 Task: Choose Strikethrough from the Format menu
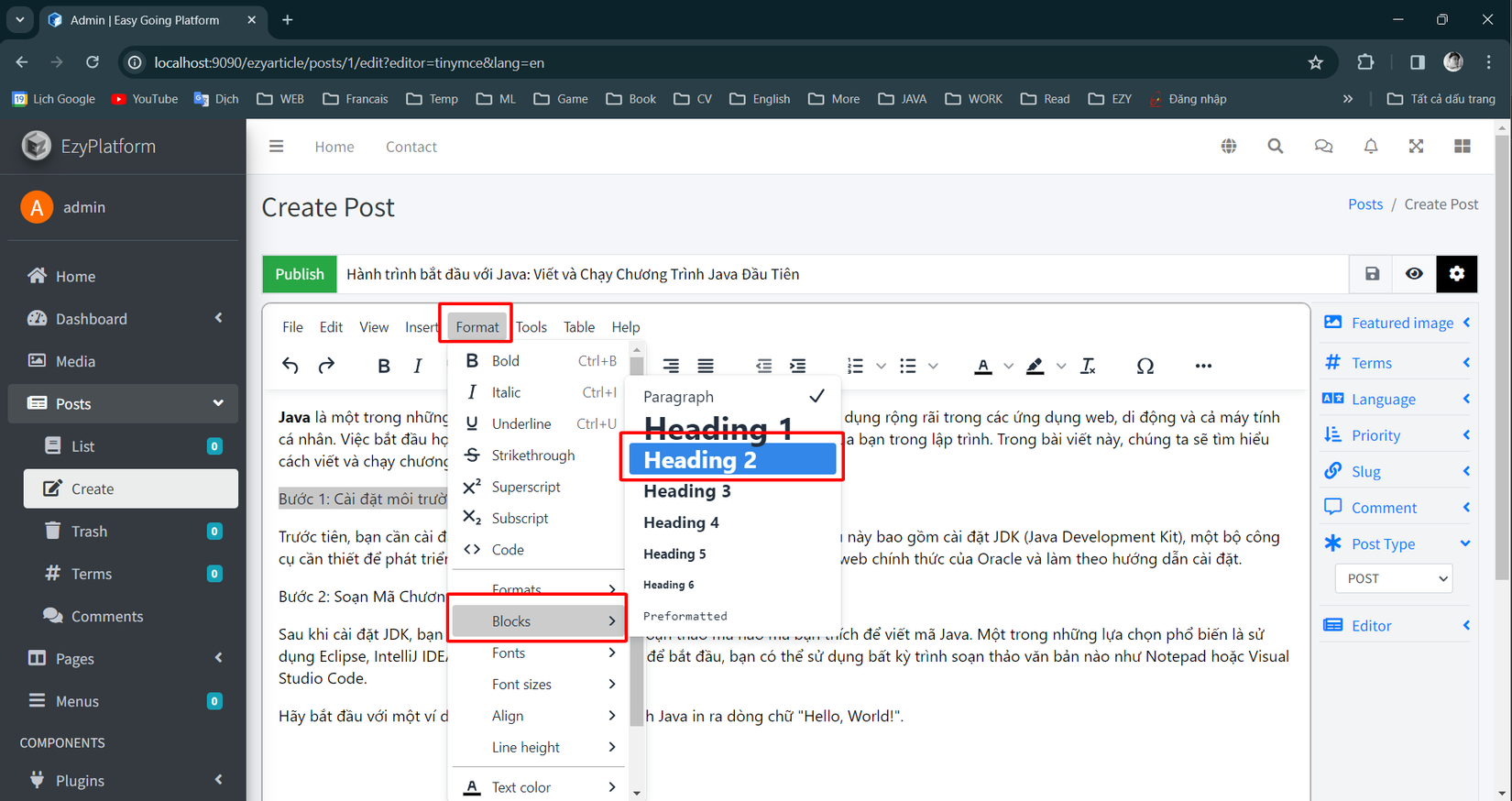538,455
